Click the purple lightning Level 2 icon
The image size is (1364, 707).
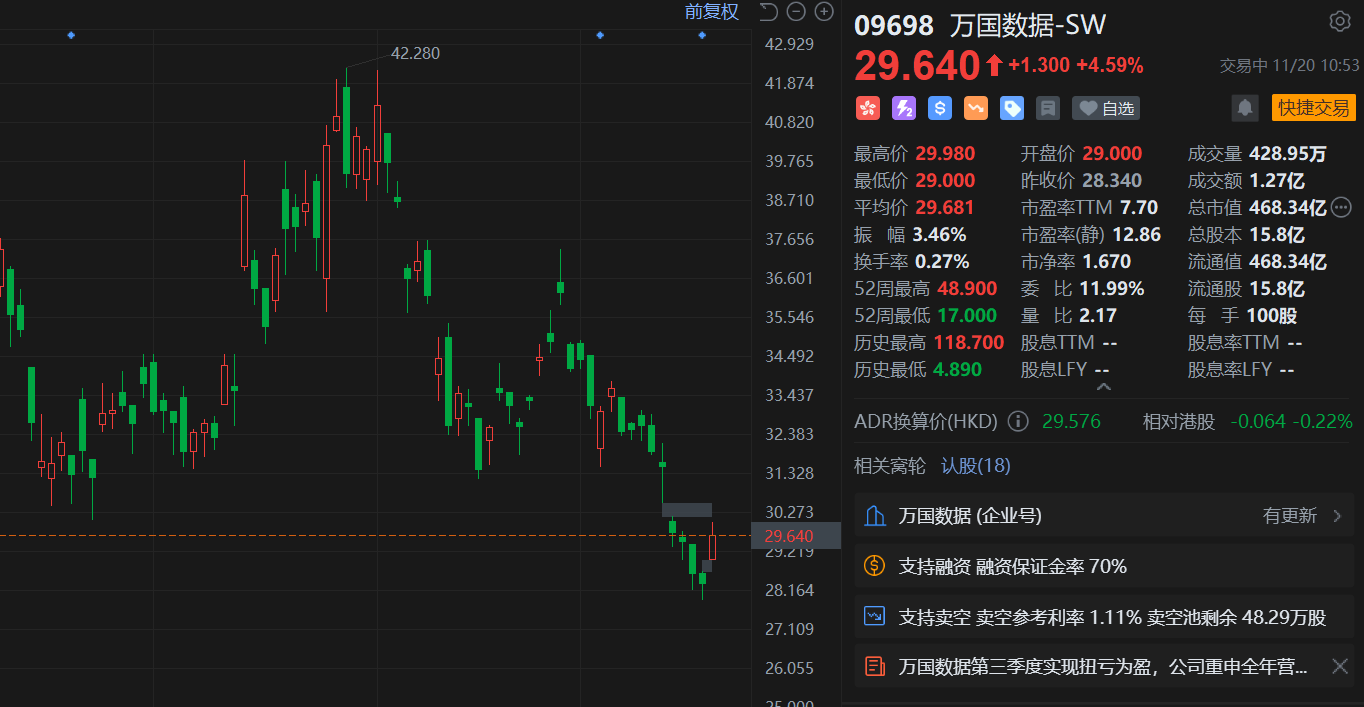(903, 108)
